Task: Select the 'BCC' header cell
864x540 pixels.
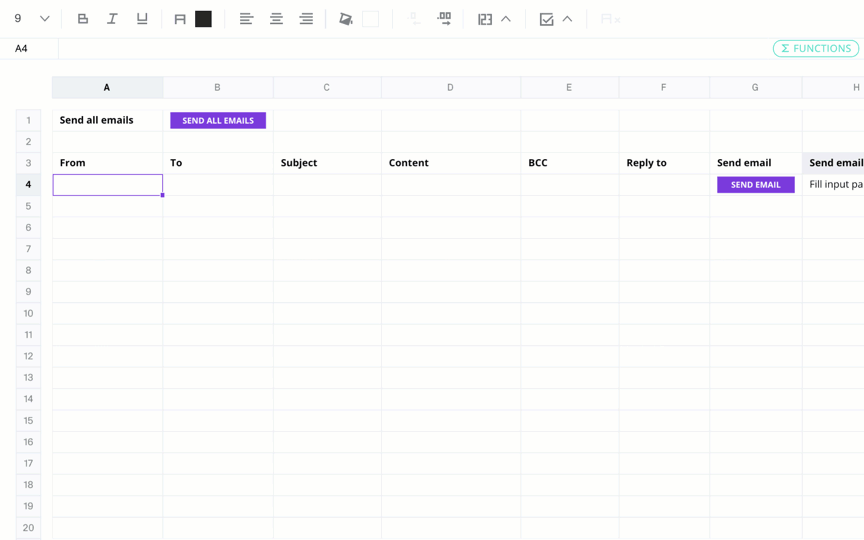Action: (569, 163)
